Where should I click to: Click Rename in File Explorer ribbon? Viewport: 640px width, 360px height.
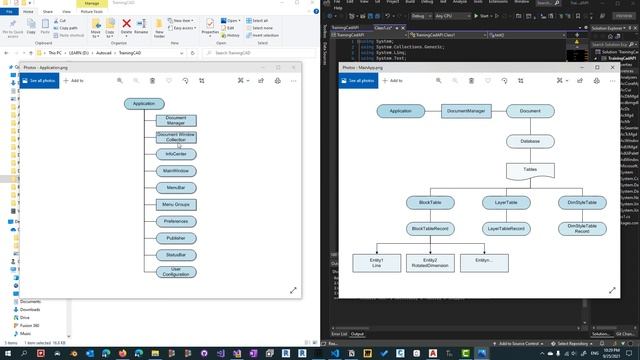pos(141,27)
